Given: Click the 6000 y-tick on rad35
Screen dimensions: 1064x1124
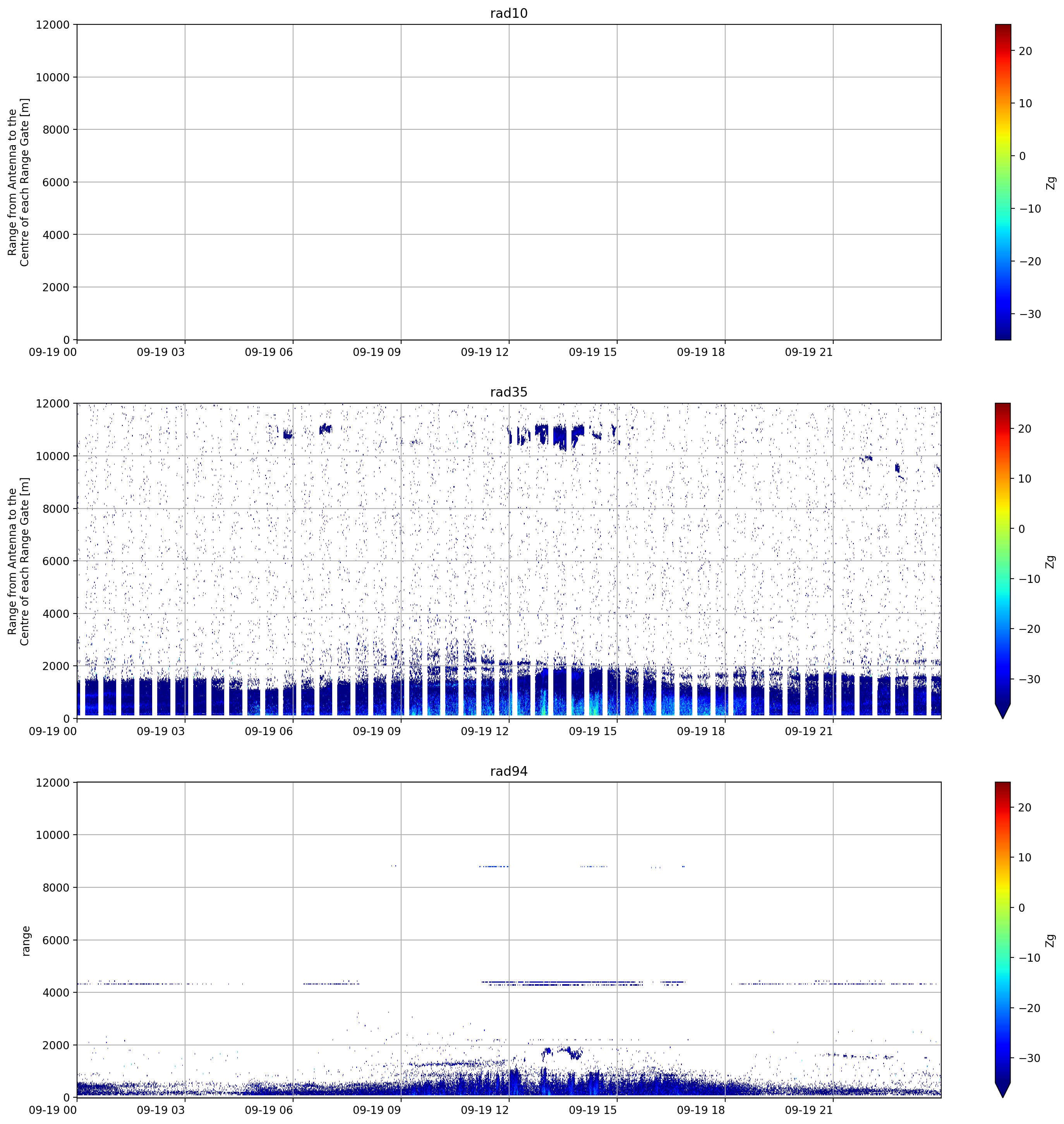Looking at the screenshot, I should (x=56, y=562).
